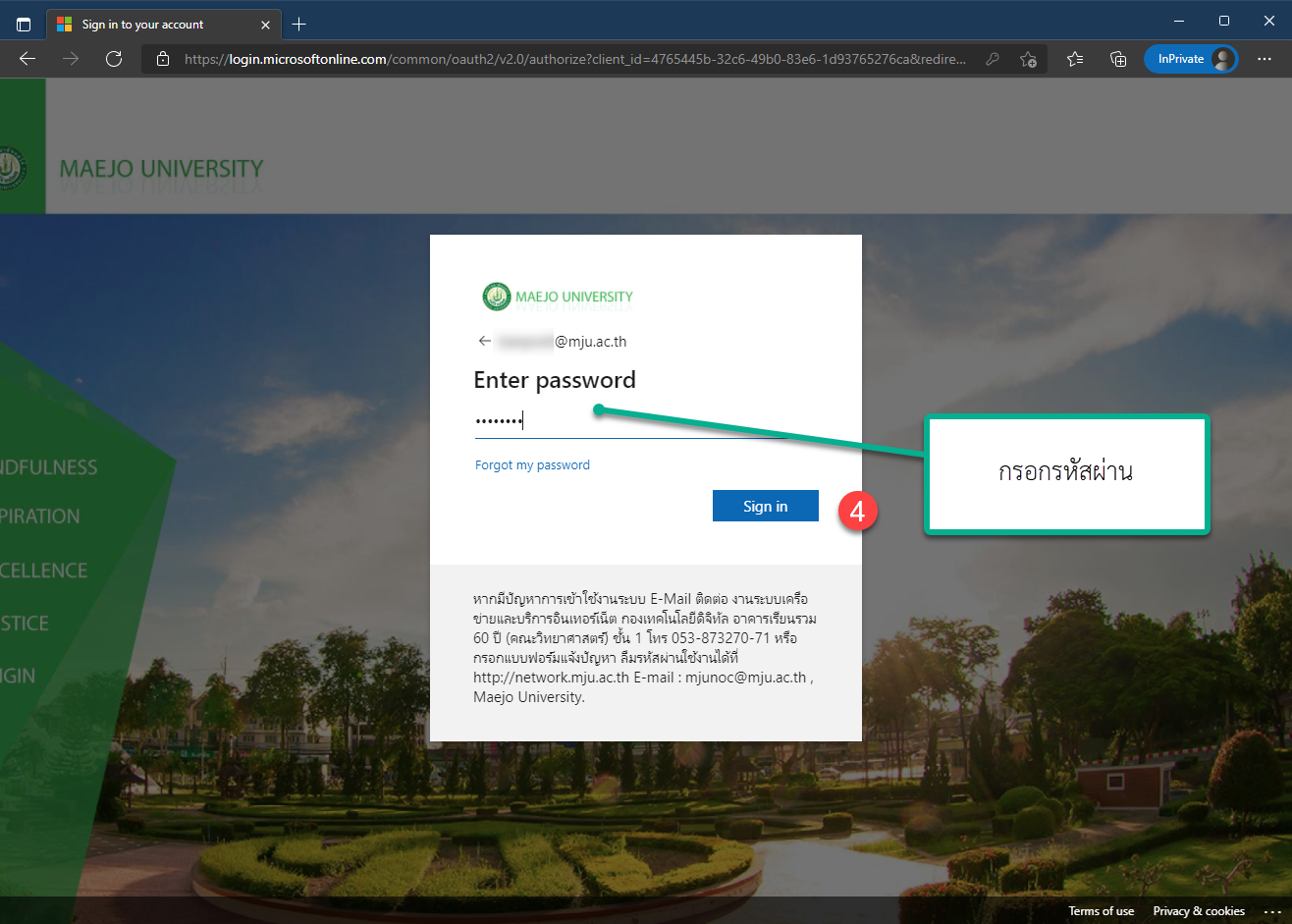Add this page to favorites

coord(1028,59)
